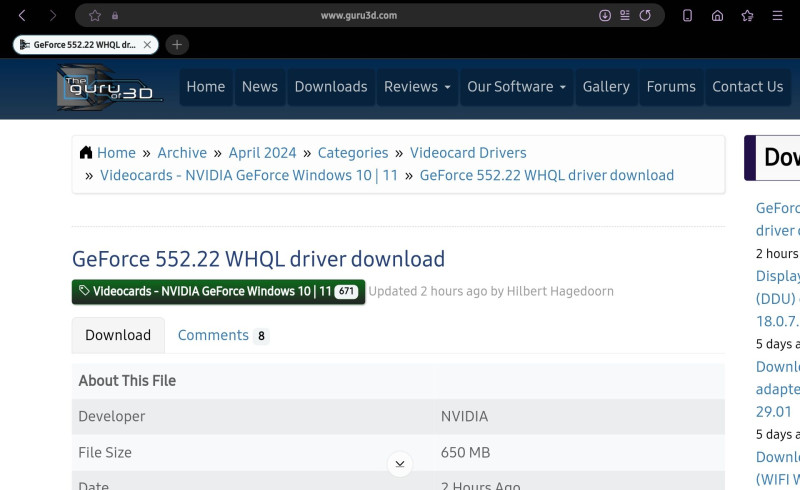Open the Gallery navigation item

[x=606, y=87]
